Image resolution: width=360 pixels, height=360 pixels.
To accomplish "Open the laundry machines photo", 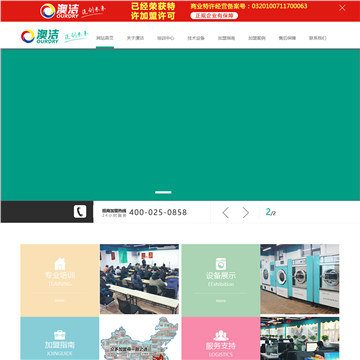I will 300,279.
